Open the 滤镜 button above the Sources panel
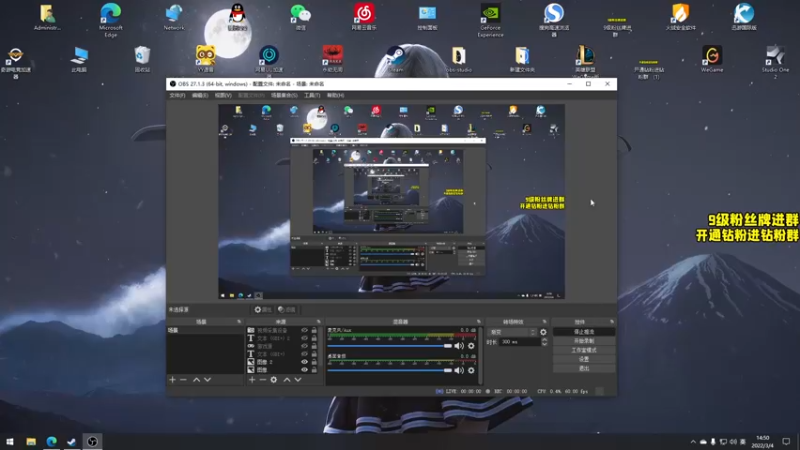The height and width of the screenshot is (450, 800). click(287, 310)
